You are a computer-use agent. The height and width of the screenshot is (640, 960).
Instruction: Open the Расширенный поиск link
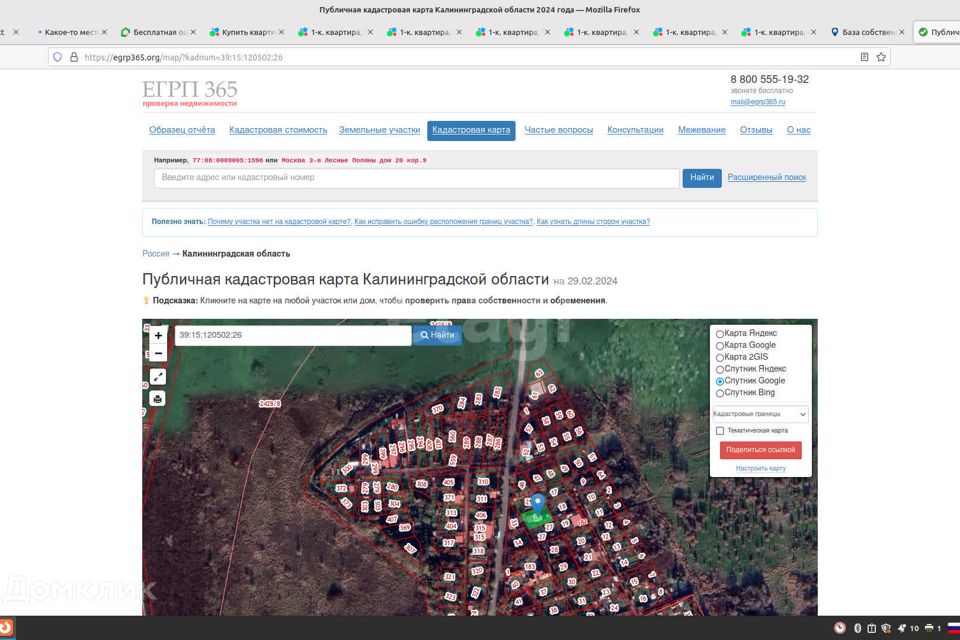pyautogui.click(x=766, y=177)
